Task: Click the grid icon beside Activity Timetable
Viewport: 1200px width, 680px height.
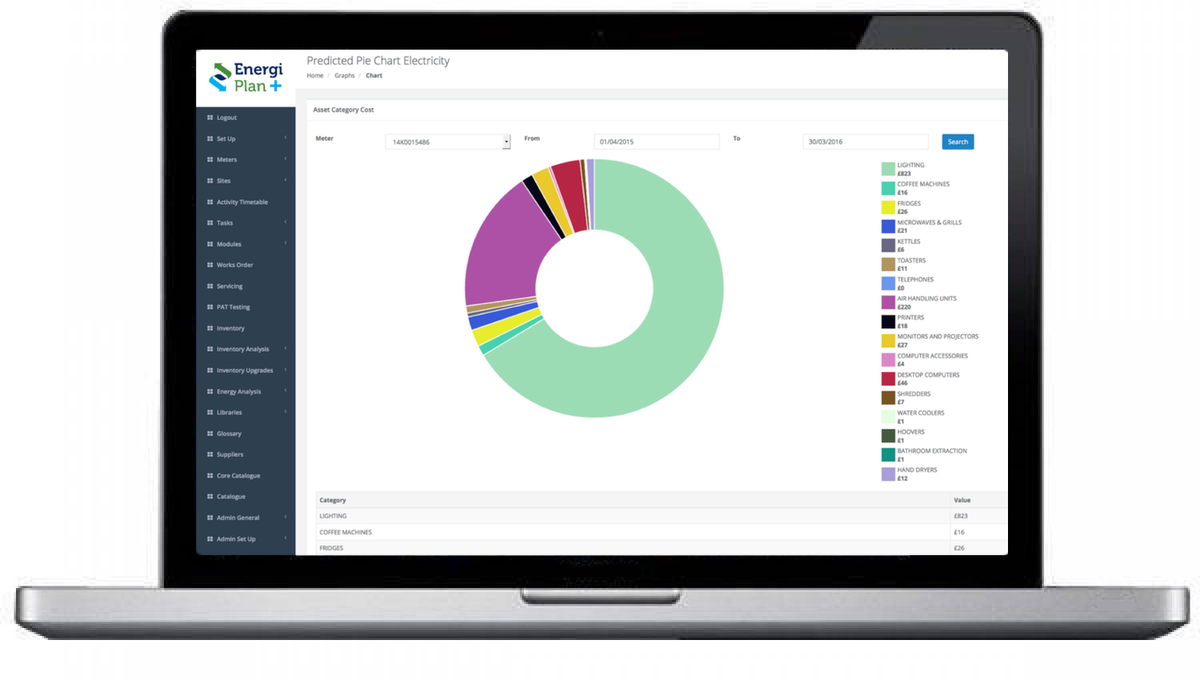Action: [210, 202]
